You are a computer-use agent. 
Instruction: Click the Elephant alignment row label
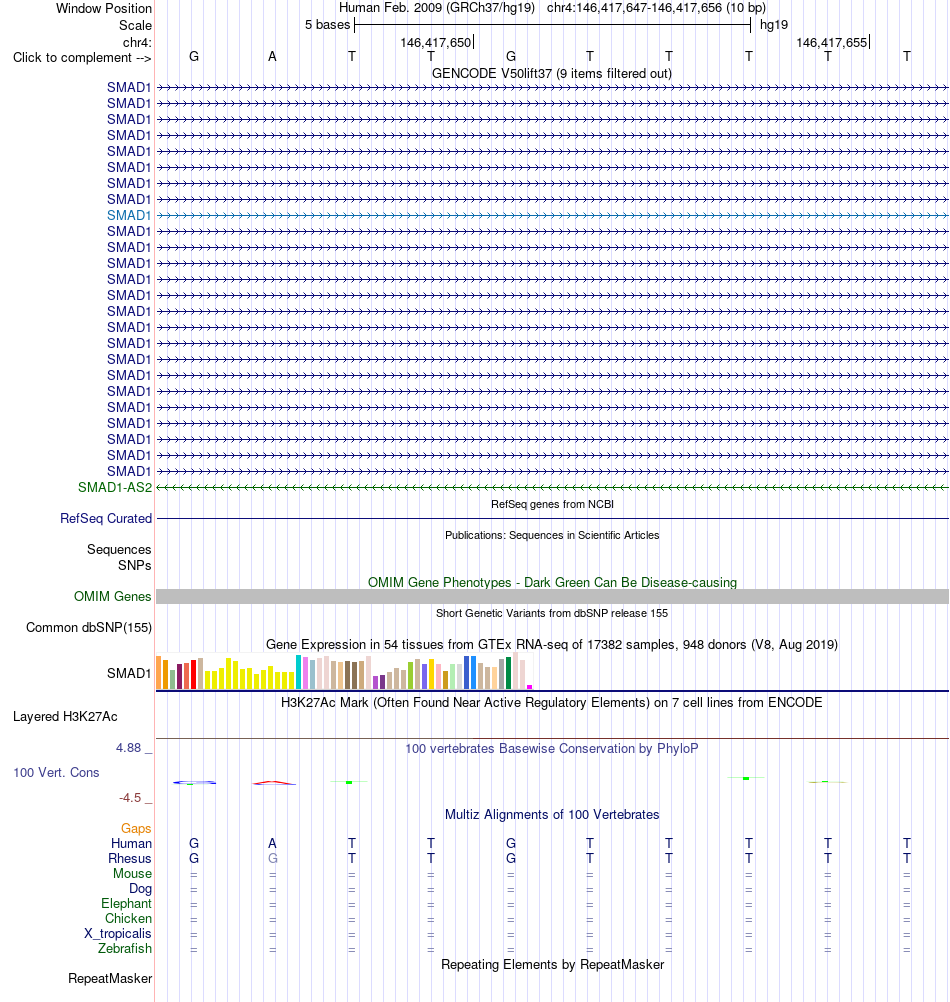[126, 904]
